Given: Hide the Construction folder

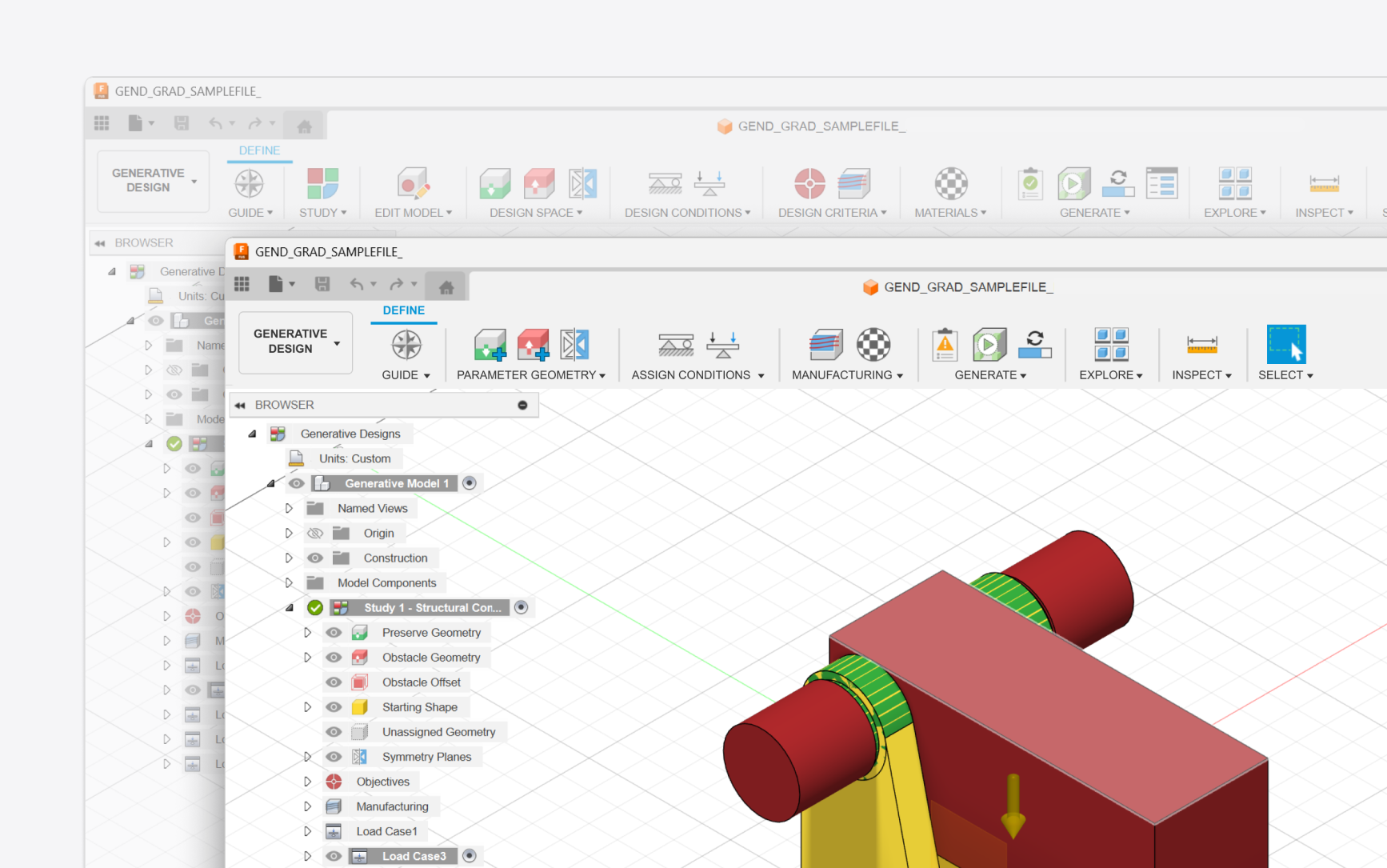Looking at the screenshot, I should point(315,558).
